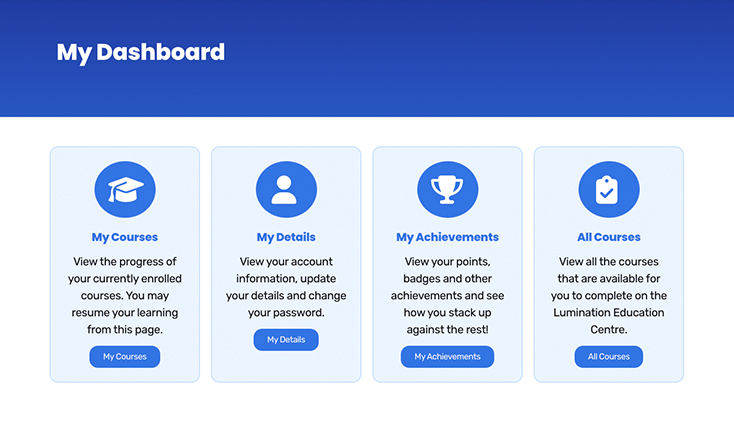Open the My Details heading link

coord(286,237)
